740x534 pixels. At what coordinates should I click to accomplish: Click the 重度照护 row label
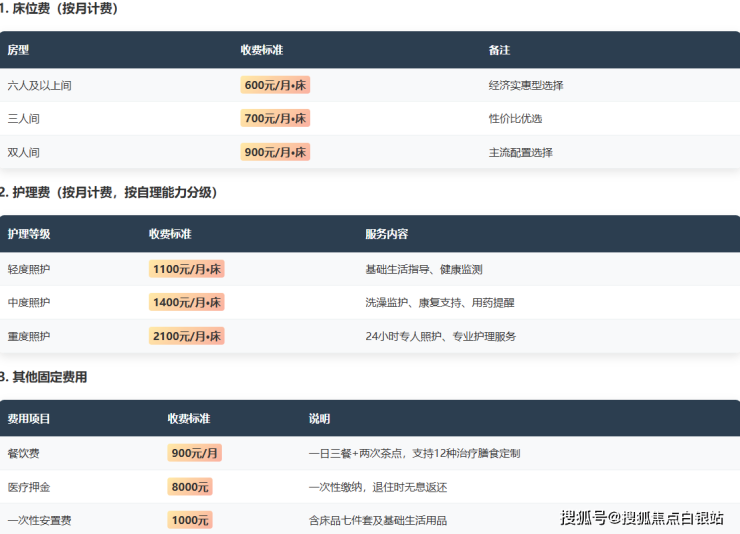click(29, 336)
